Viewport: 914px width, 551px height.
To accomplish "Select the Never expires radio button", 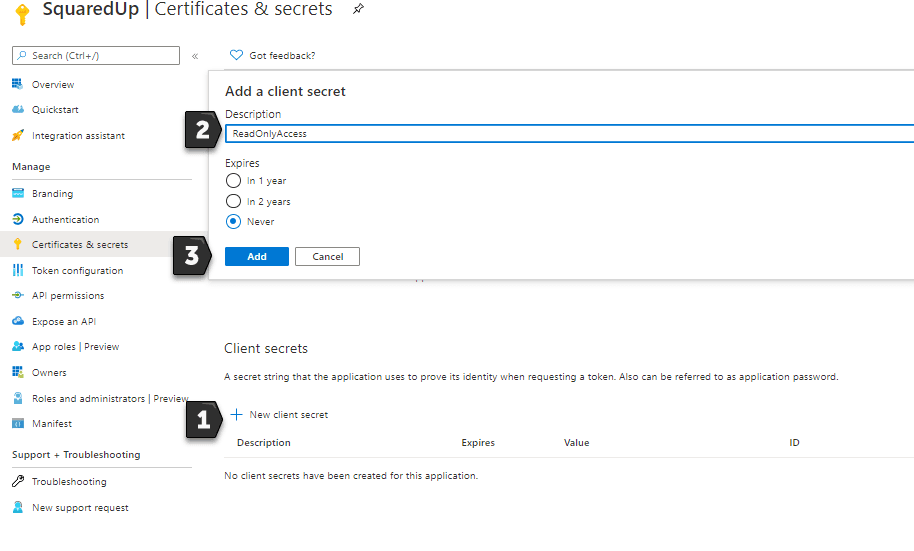I will pos(233,222).
